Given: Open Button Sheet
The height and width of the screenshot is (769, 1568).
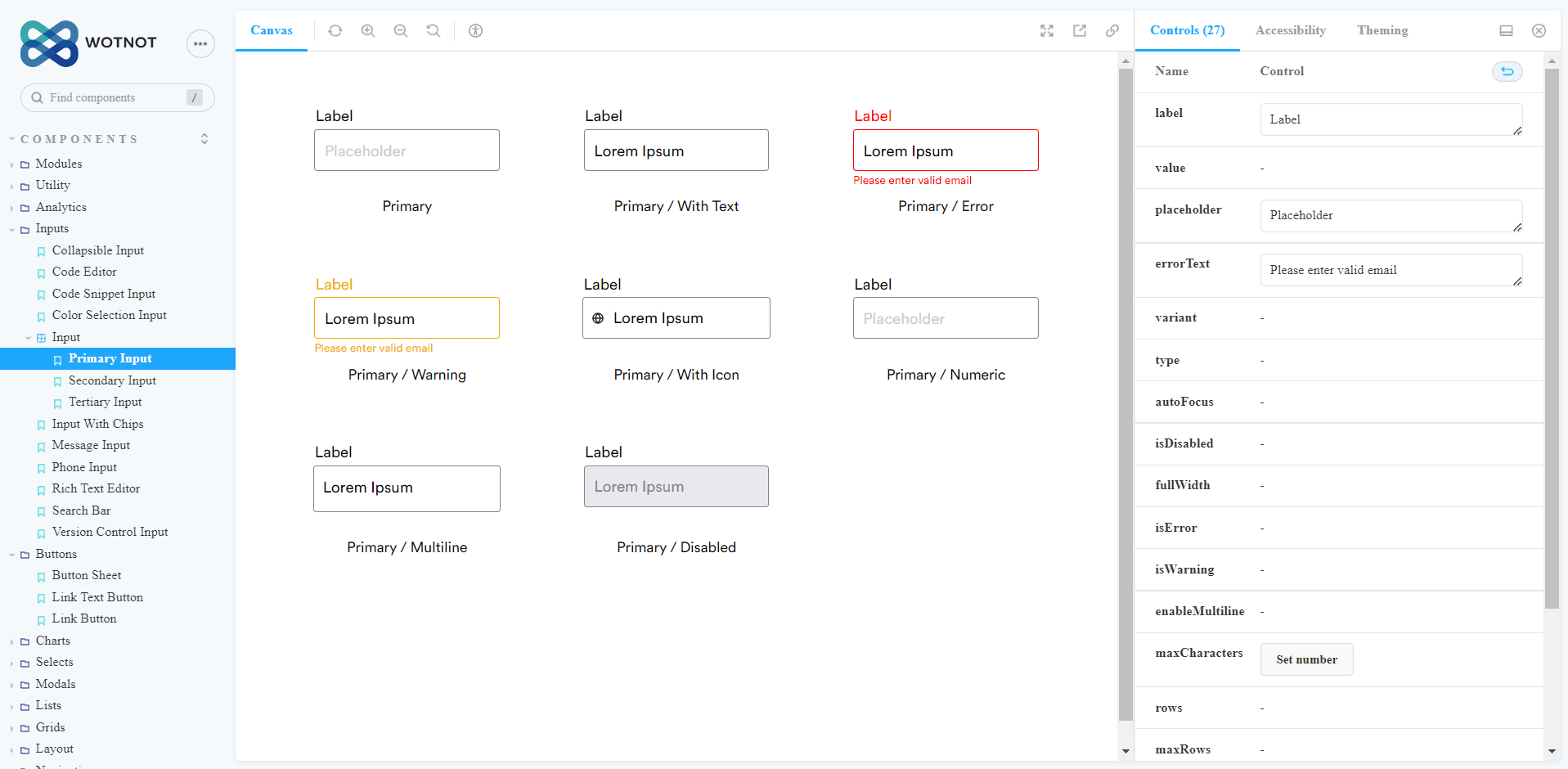Looking at the screenshot, I should pos(87,575).
